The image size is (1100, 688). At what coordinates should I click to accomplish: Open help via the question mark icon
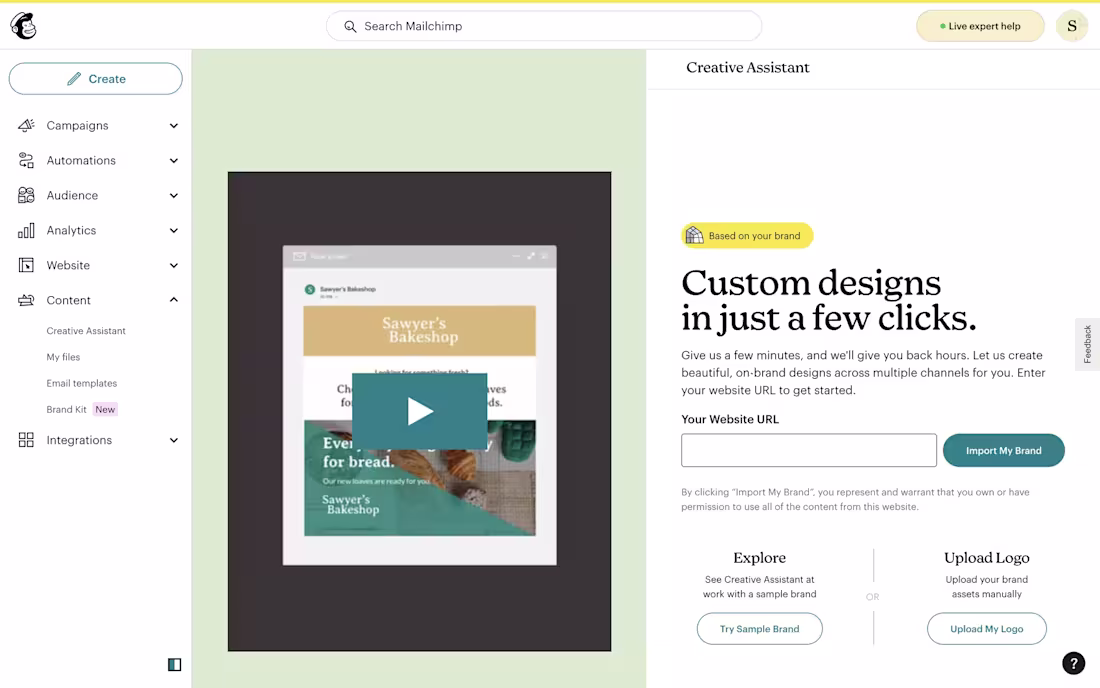point(1073,663)
